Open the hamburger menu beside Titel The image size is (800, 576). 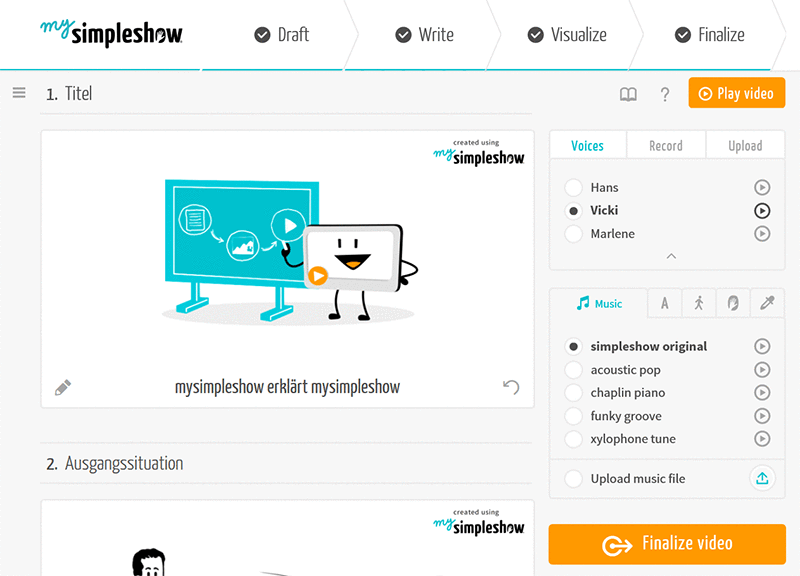19,93
